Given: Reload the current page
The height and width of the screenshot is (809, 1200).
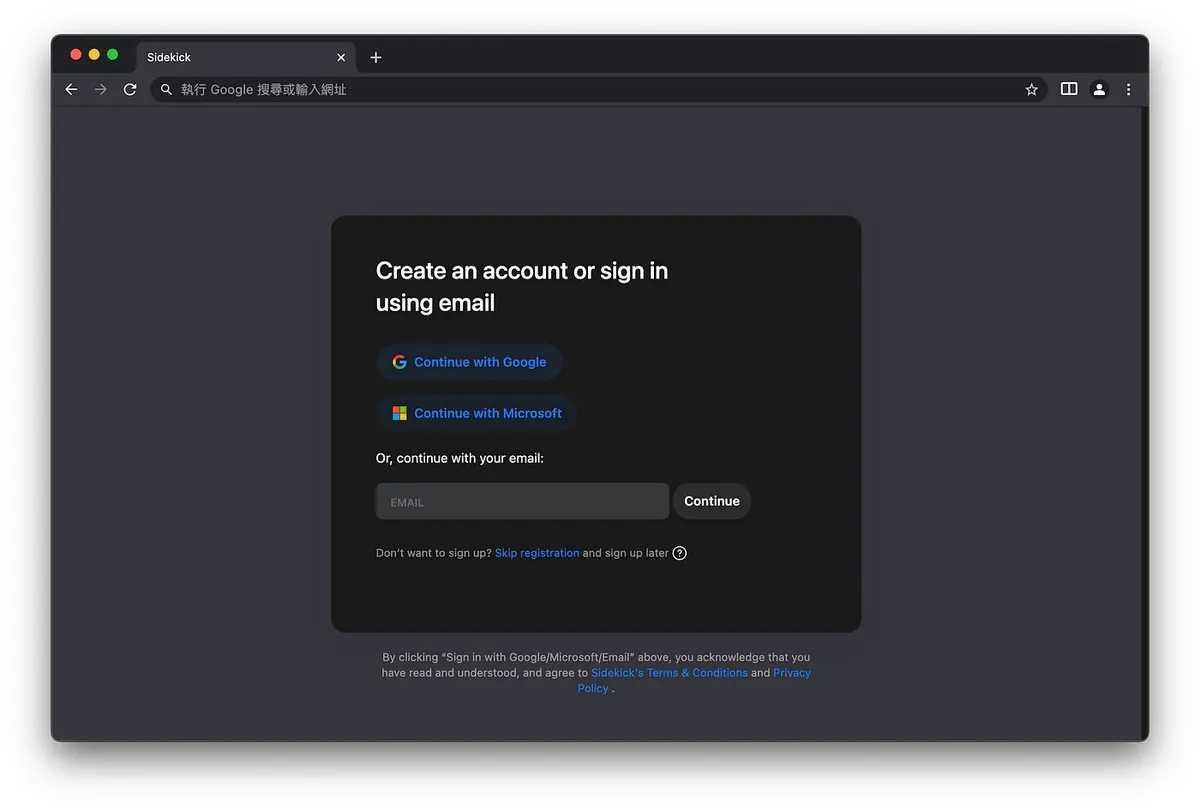Looking at the screenshot, I should [130, 90].
